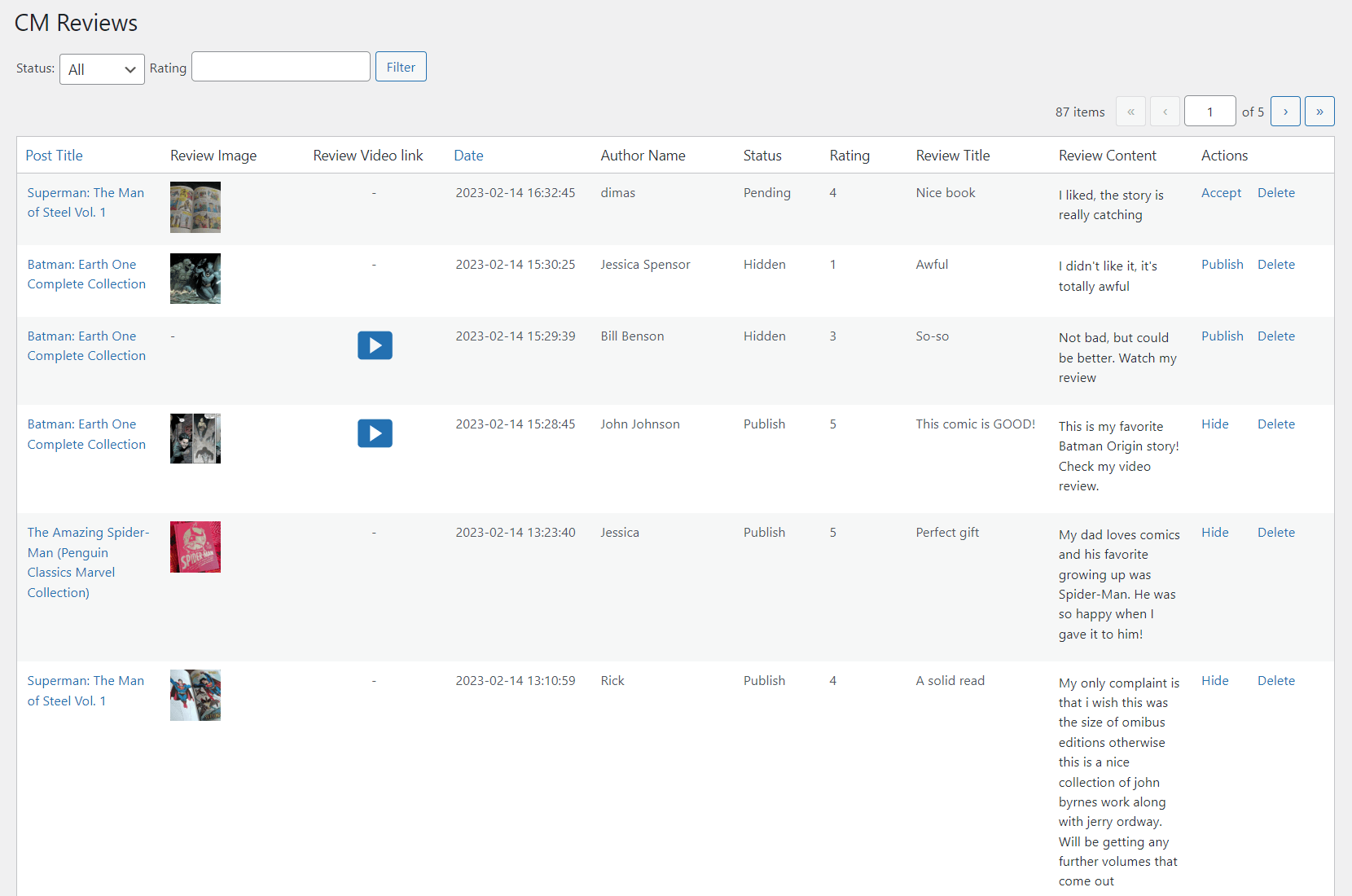This screenshot has height=896, width=1352.
Task: Accept the pending review by dimas
Action: [x=1221, y=193]
